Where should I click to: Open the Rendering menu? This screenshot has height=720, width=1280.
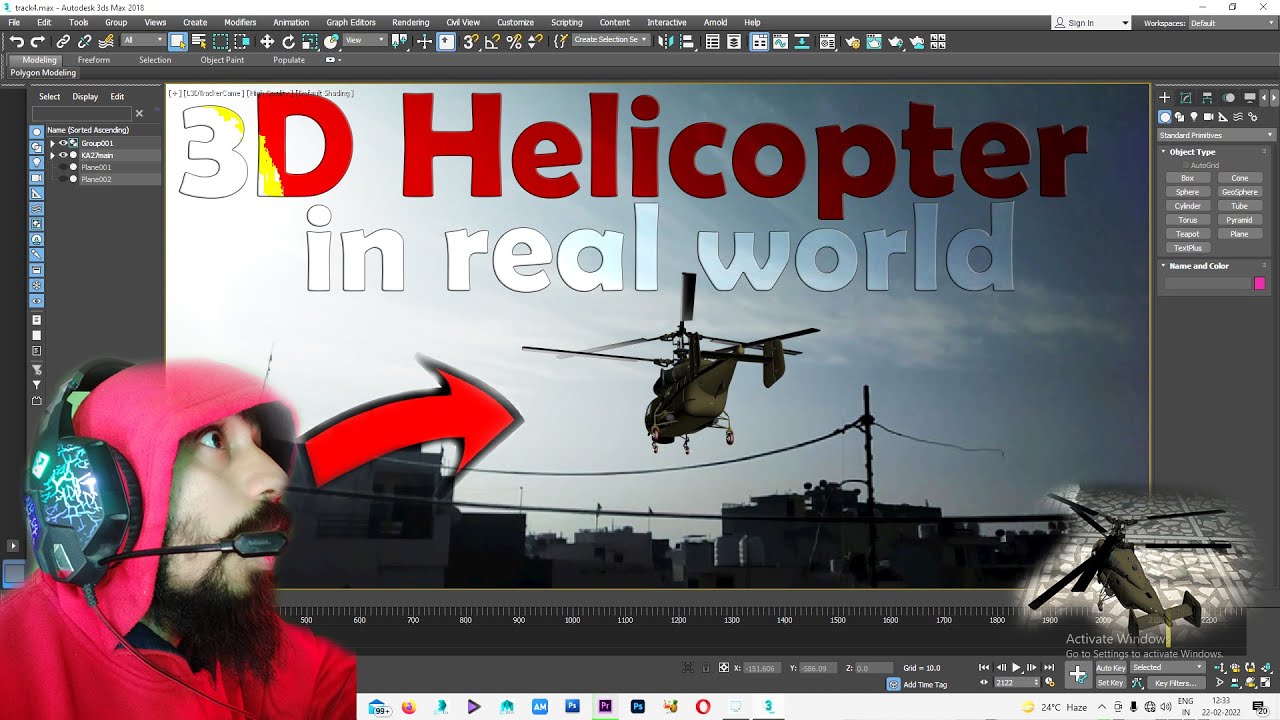coord(410,22)
